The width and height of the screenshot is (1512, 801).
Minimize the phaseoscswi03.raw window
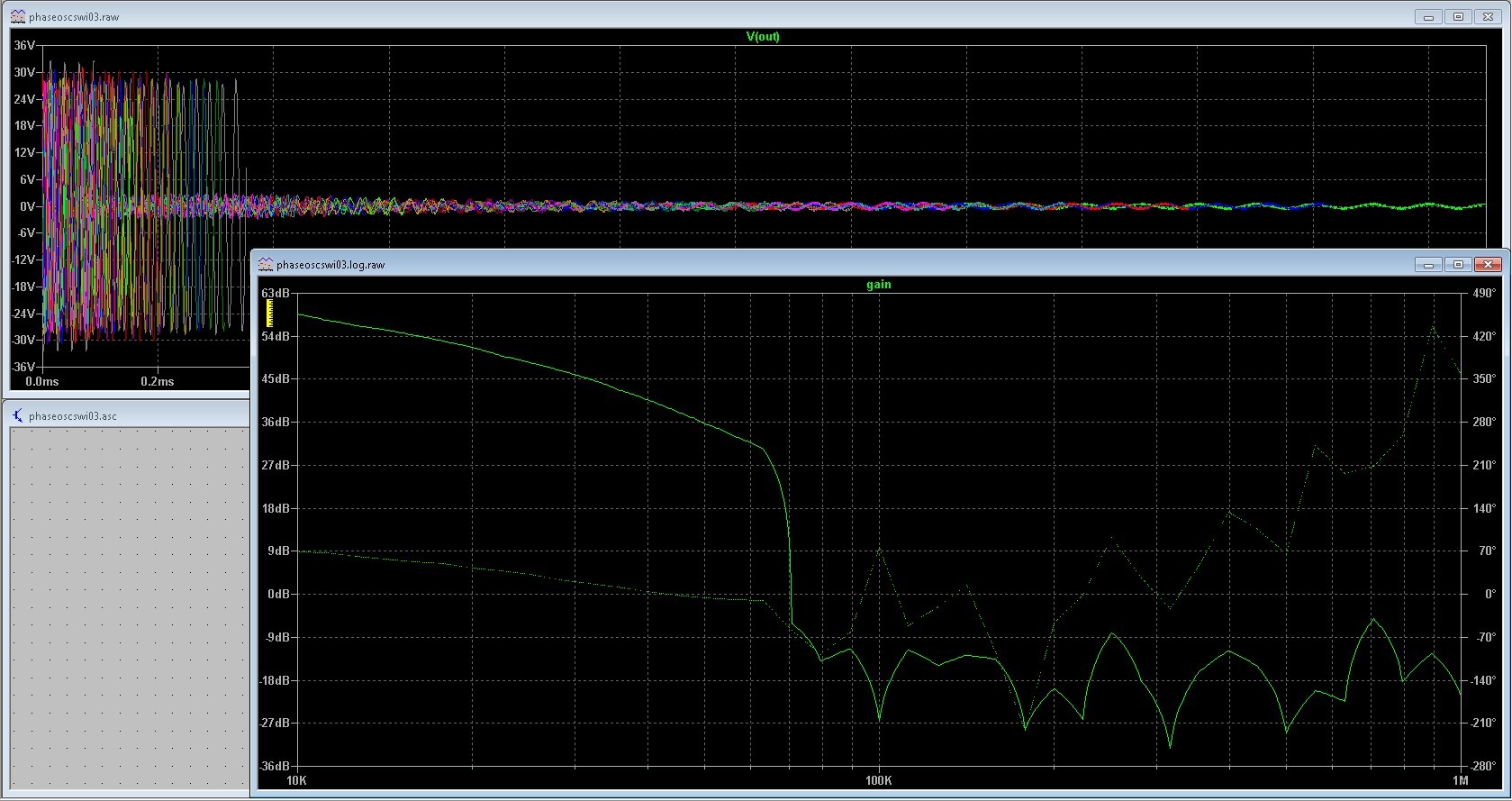coord(1428,16)
